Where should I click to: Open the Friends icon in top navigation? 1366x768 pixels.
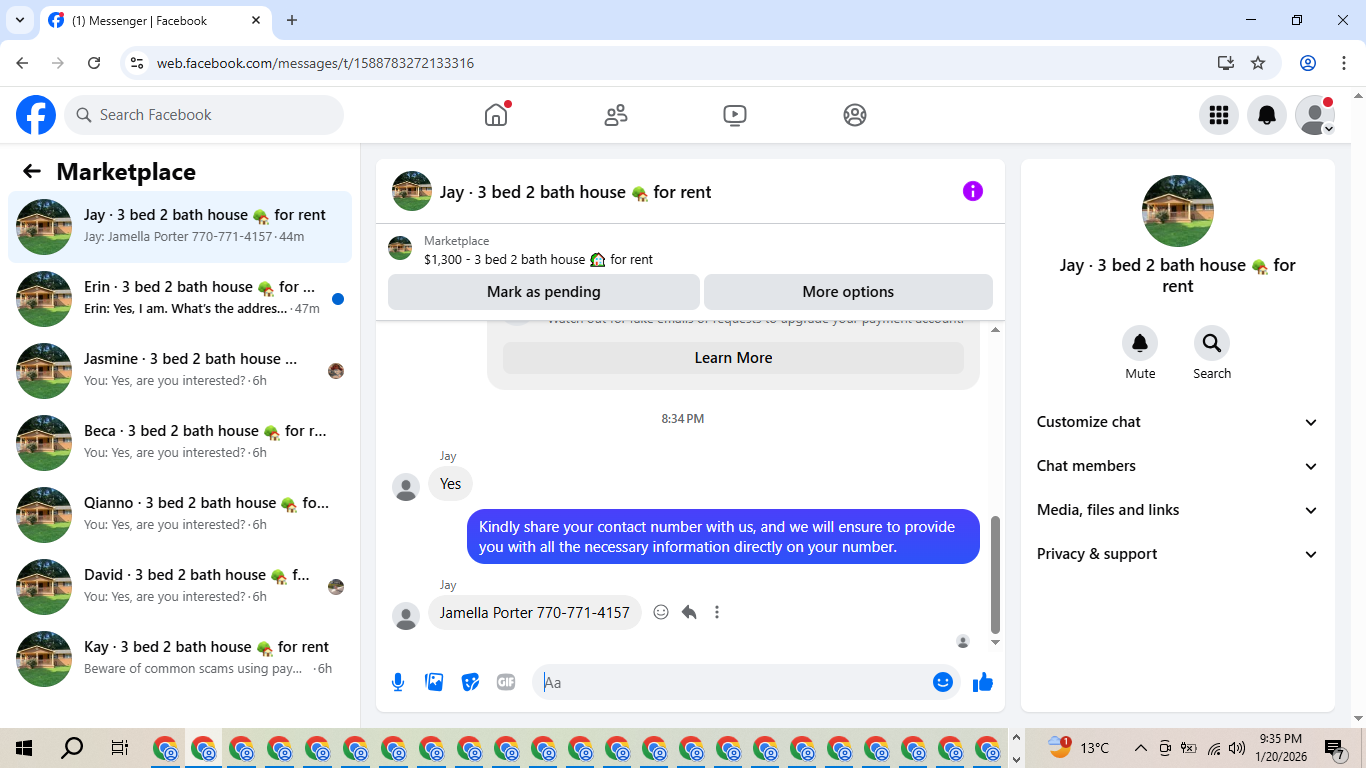[x=616, y=115]
